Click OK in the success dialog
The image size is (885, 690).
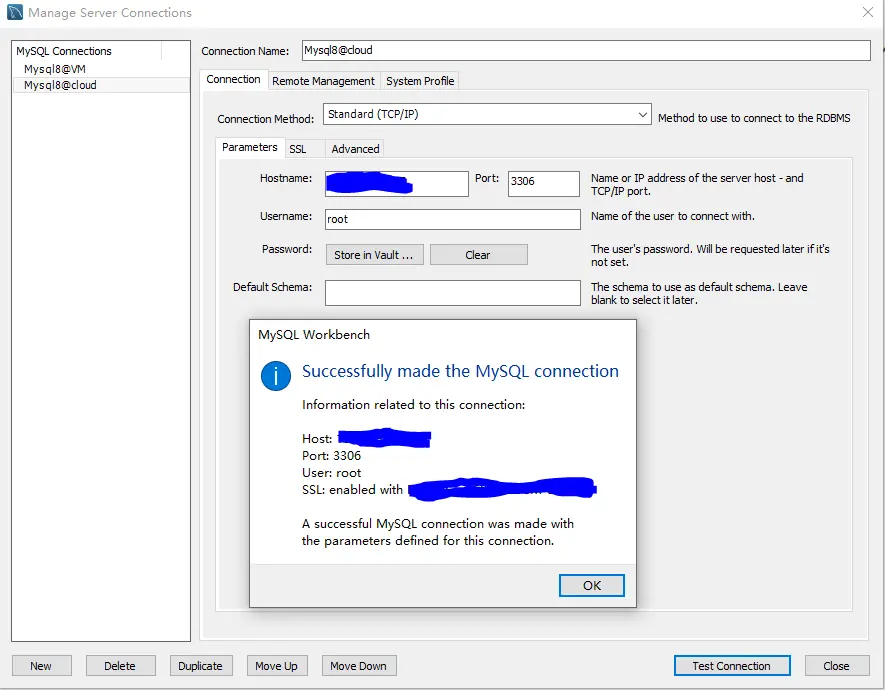[592, 586]
